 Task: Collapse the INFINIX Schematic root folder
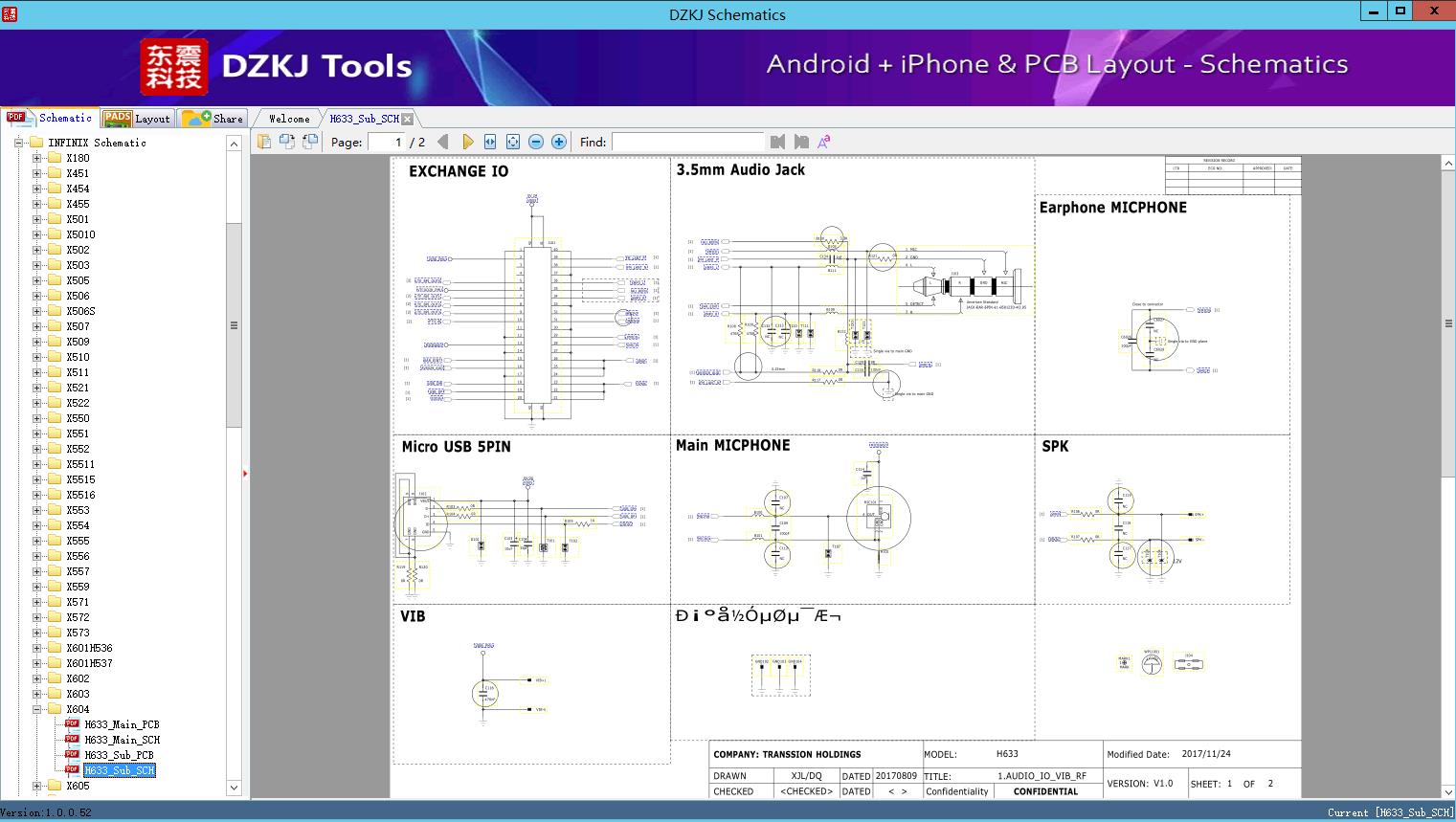18,143
